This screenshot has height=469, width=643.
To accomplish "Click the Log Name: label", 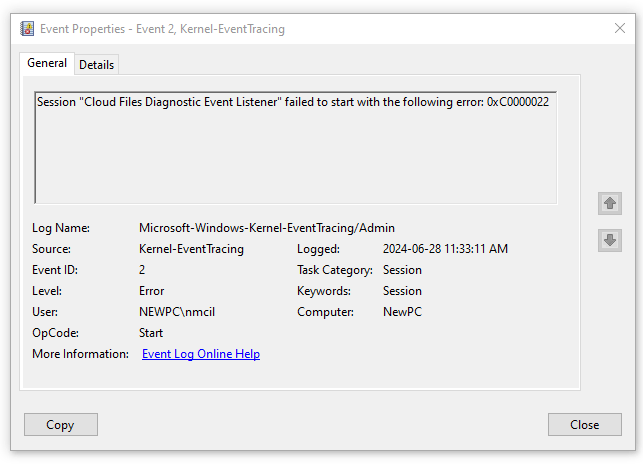I will 61,228.
